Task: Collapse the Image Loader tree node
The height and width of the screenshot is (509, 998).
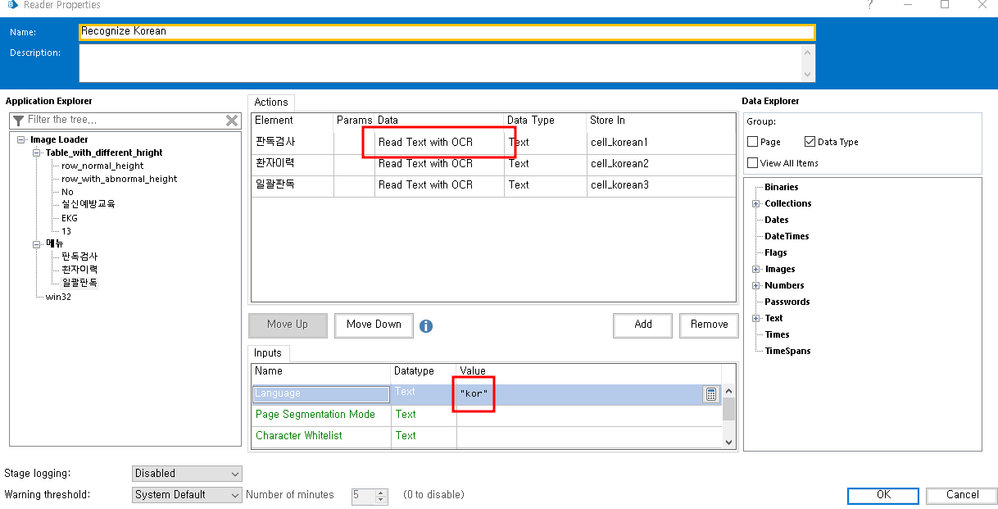Action: (22, 140)
